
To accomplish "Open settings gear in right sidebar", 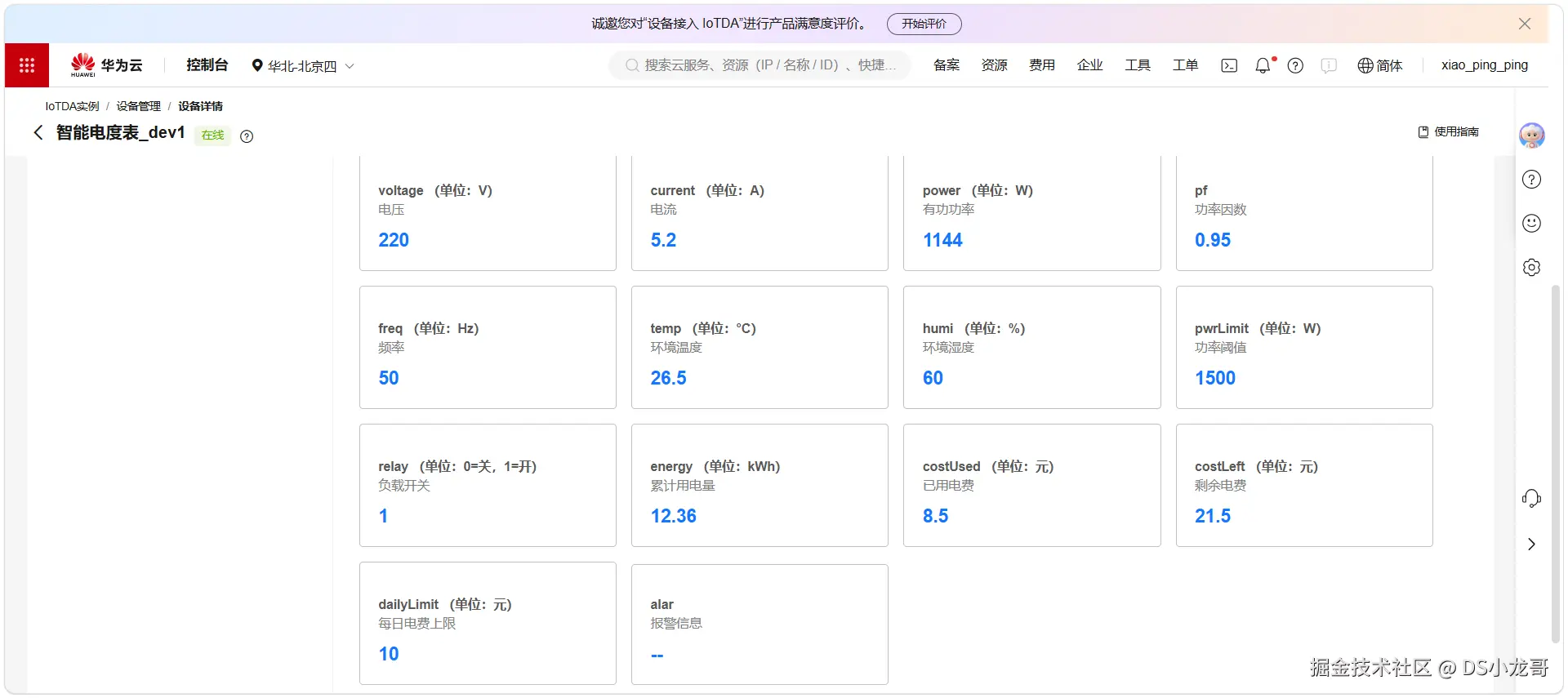I will click(1531, 267).
